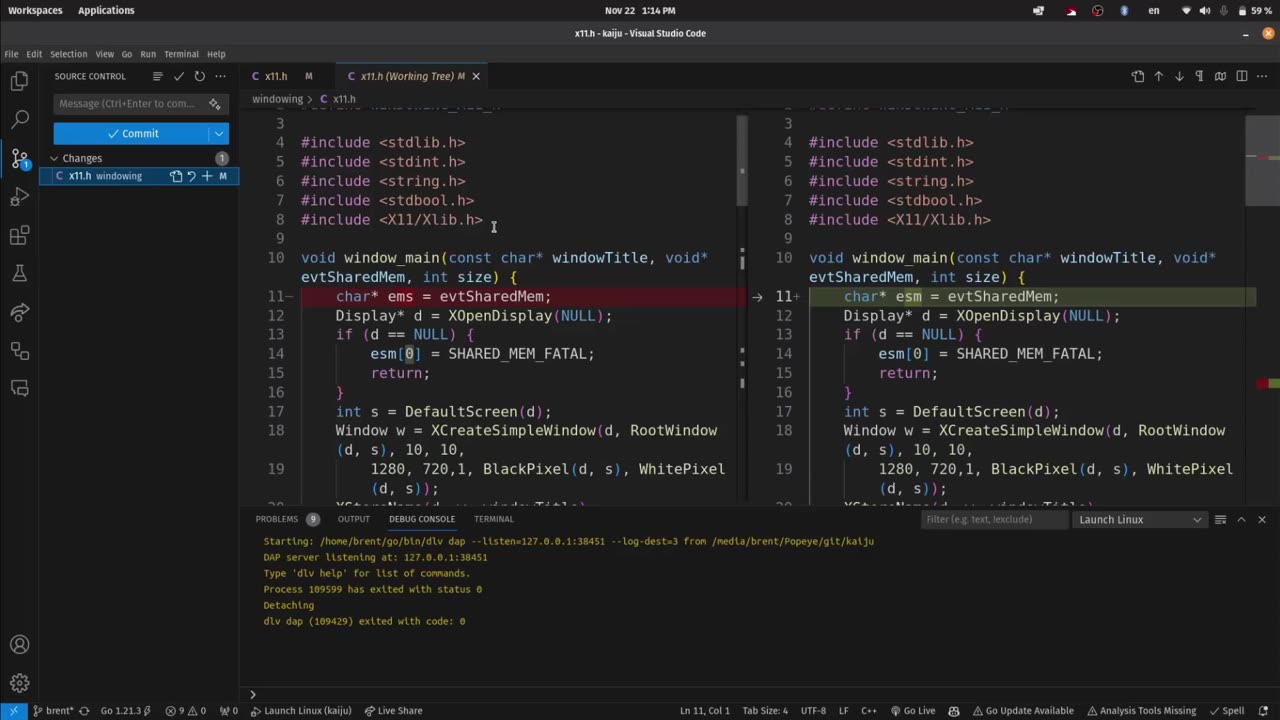Viewport: 1280px width, 720px height.
Task: Open the Explorer view in activity bar
Action: pos(19,82)
